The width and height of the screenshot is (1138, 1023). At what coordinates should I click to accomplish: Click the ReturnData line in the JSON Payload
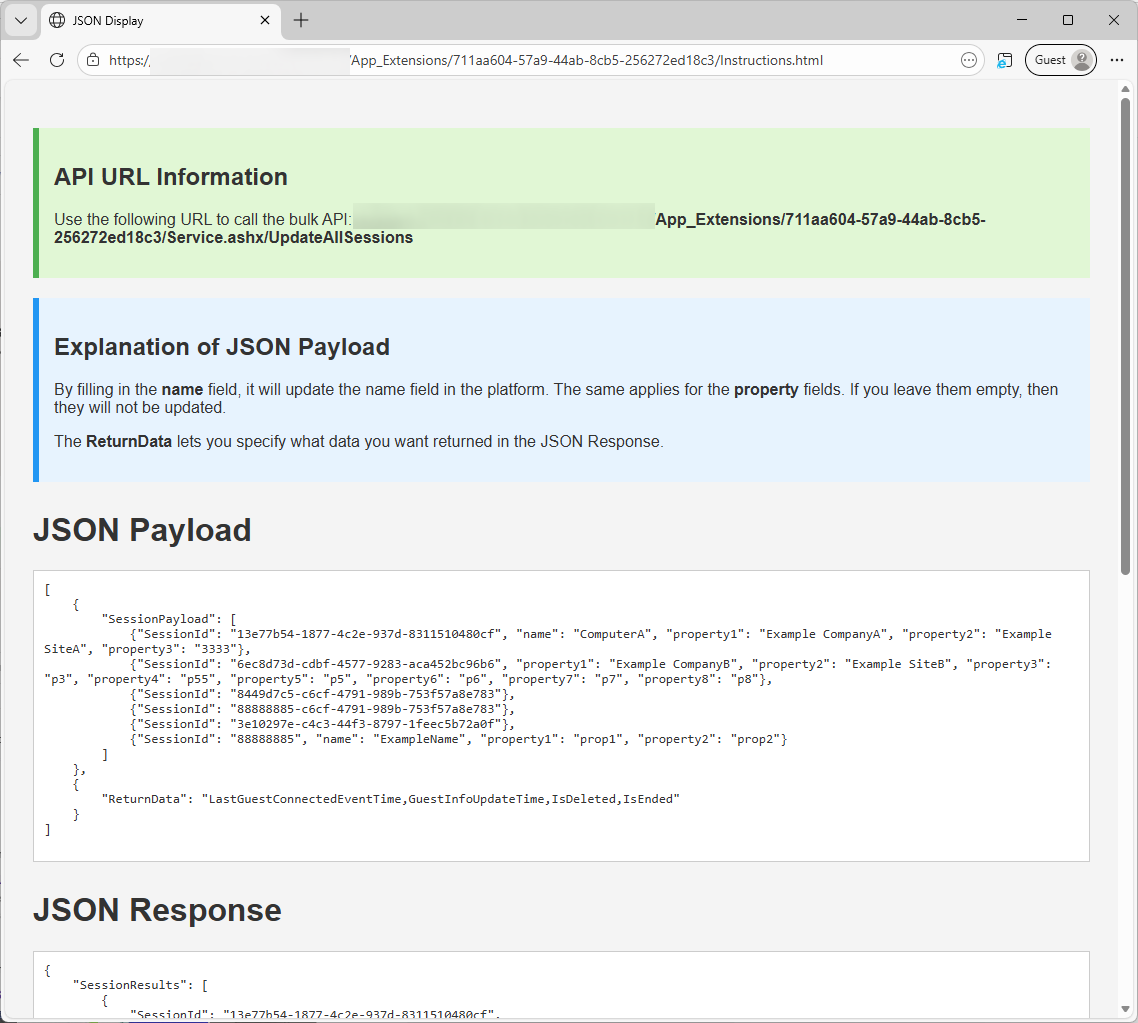(390, 798)
